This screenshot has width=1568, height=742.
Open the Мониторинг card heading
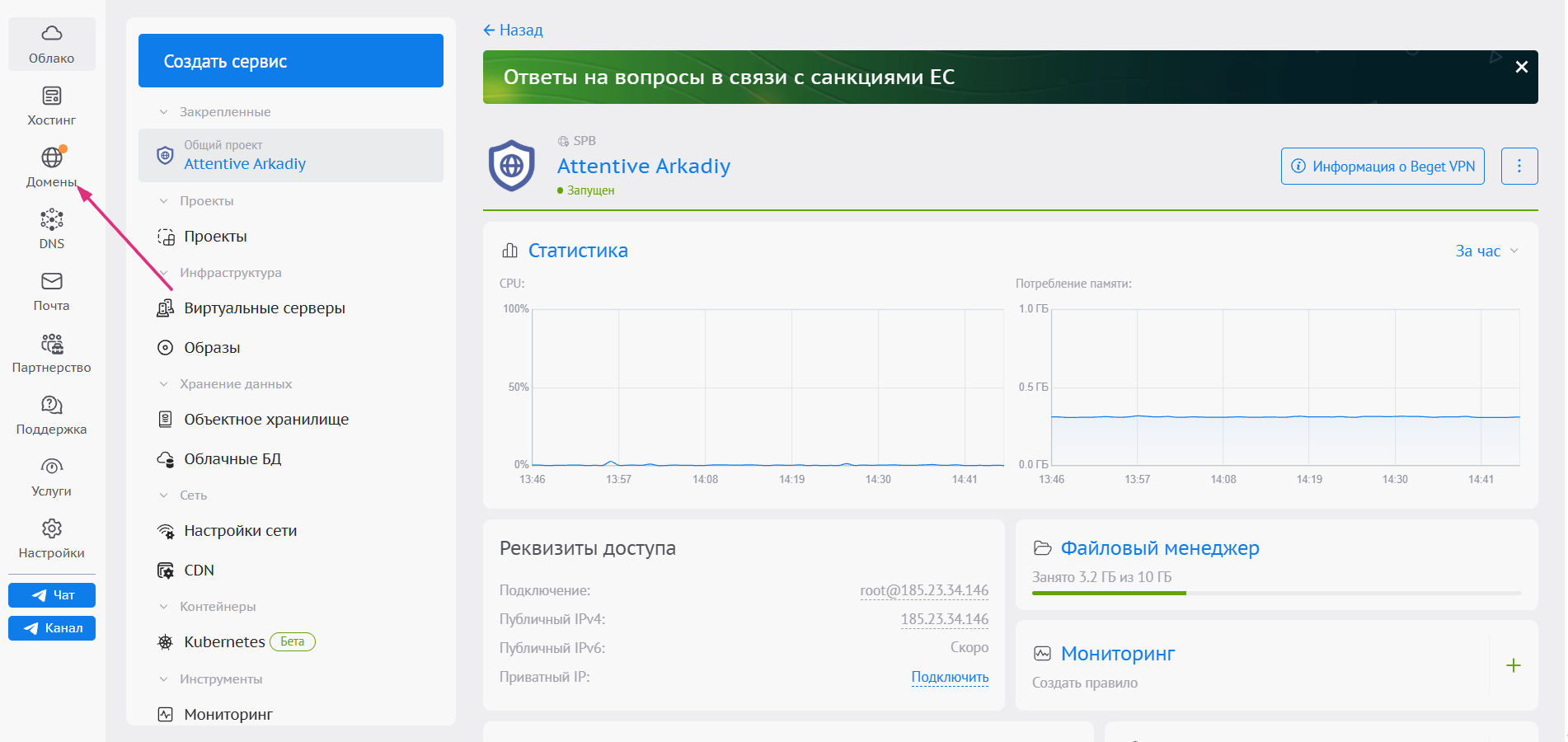click(1118, 654)
